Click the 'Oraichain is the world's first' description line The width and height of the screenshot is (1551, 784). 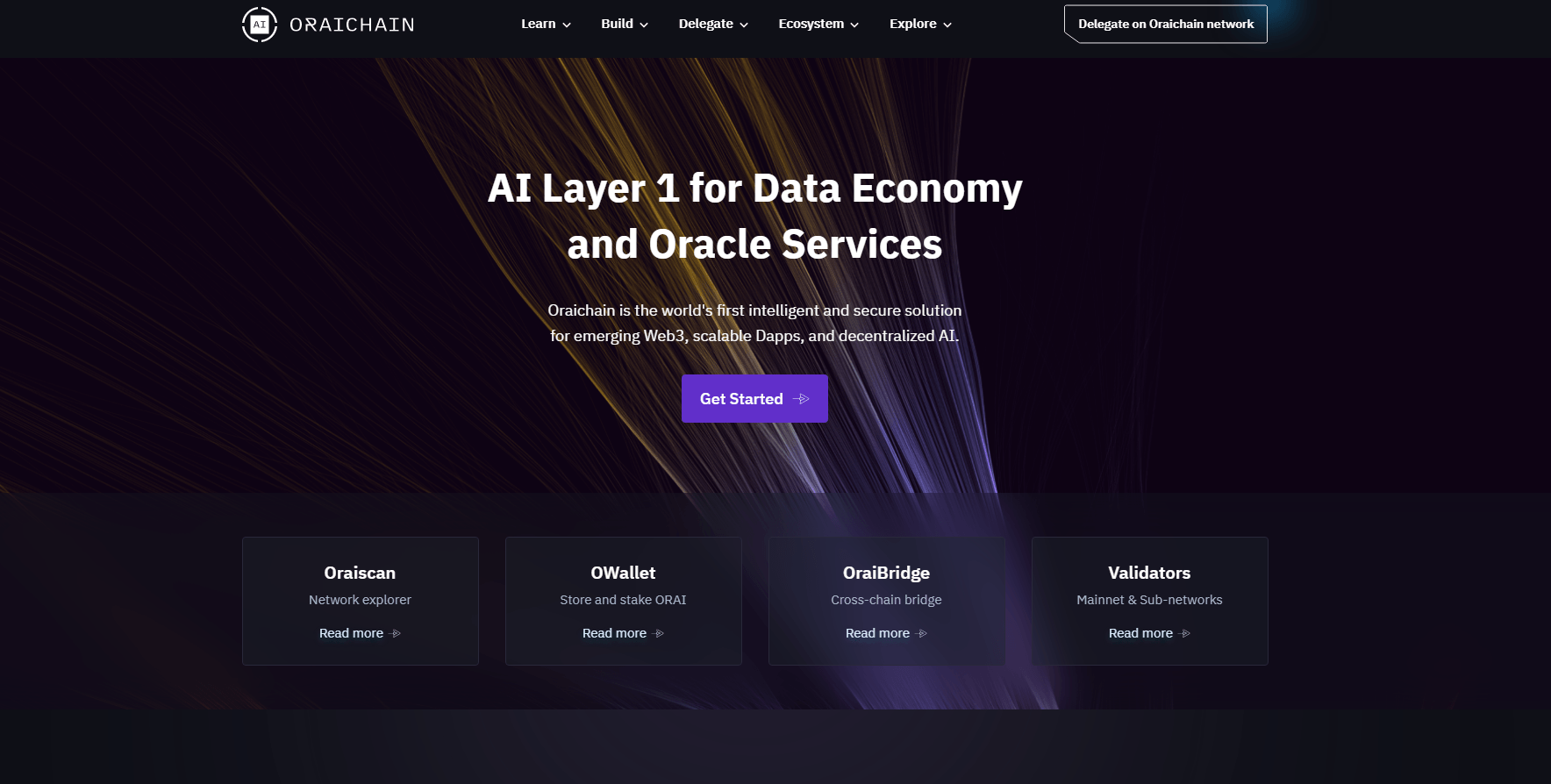pos(754,310)
